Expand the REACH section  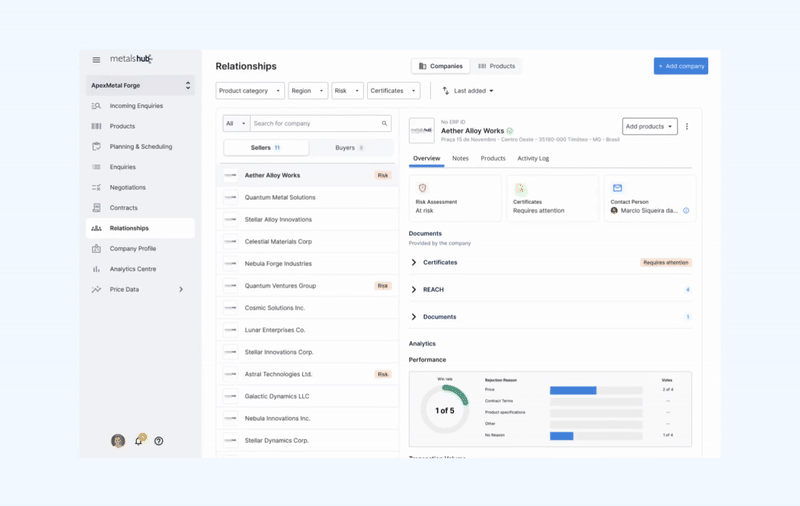coord(550,289)
